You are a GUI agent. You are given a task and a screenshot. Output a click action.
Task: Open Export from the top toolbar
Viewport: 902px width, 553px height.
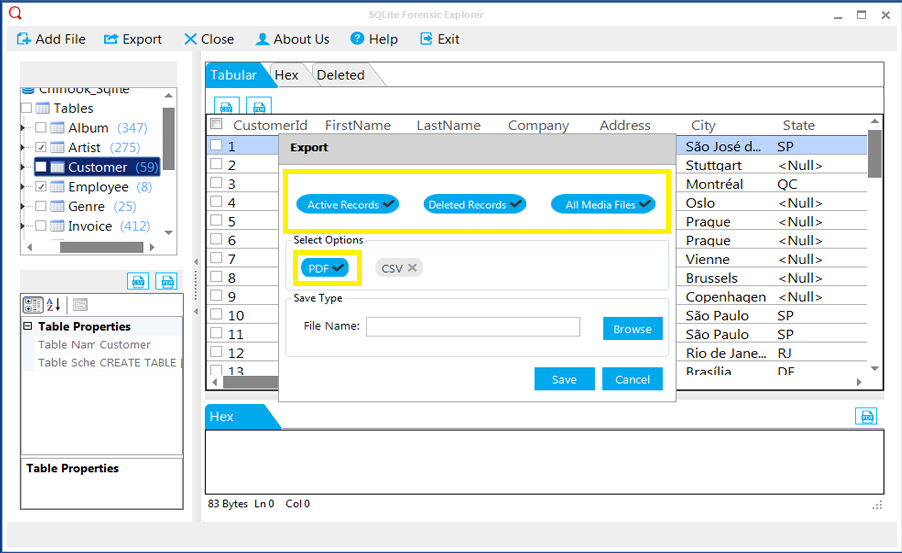coord(133,39)
